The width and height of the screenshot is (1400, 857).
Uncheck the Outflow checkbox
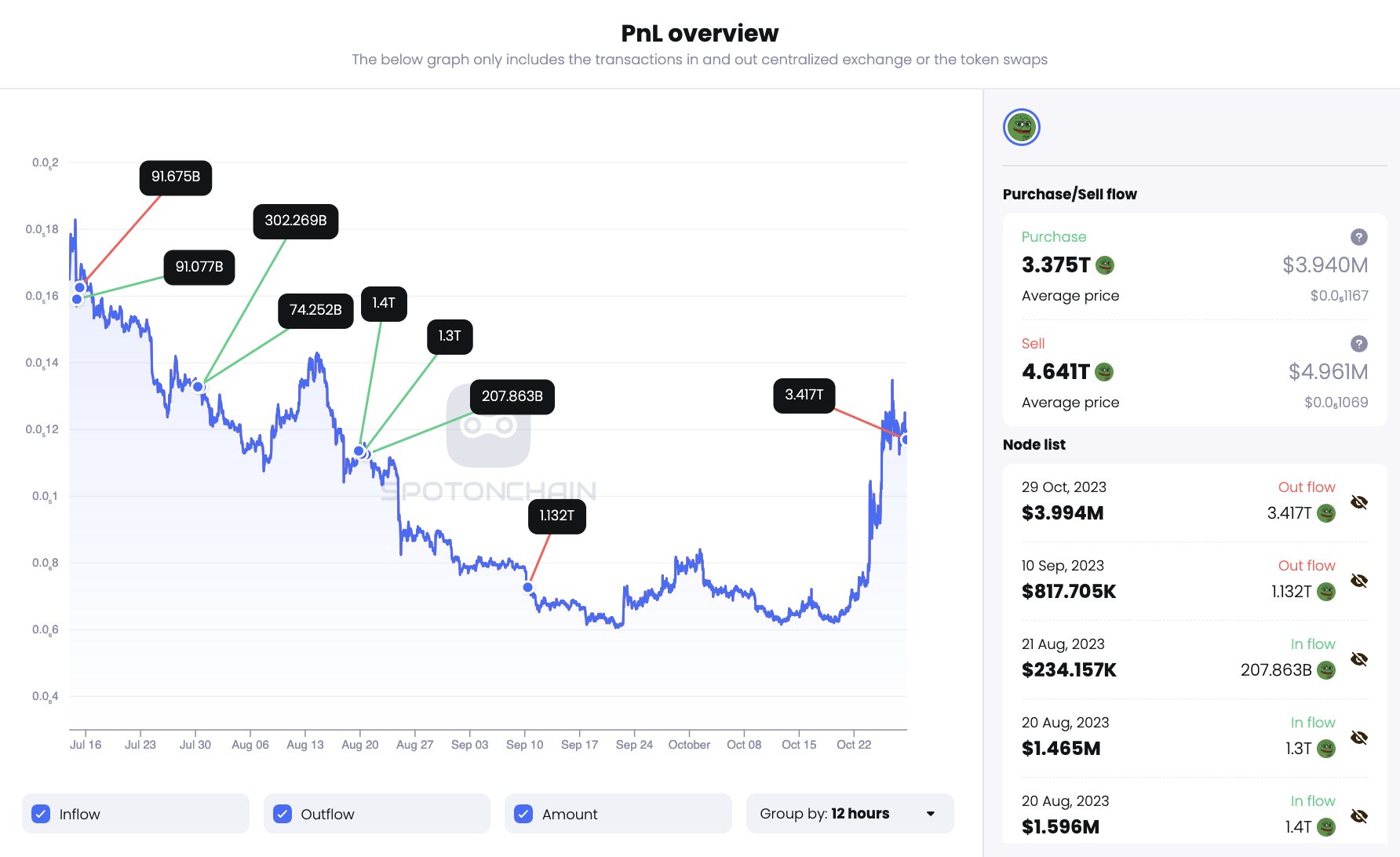(x=283, y=814)
